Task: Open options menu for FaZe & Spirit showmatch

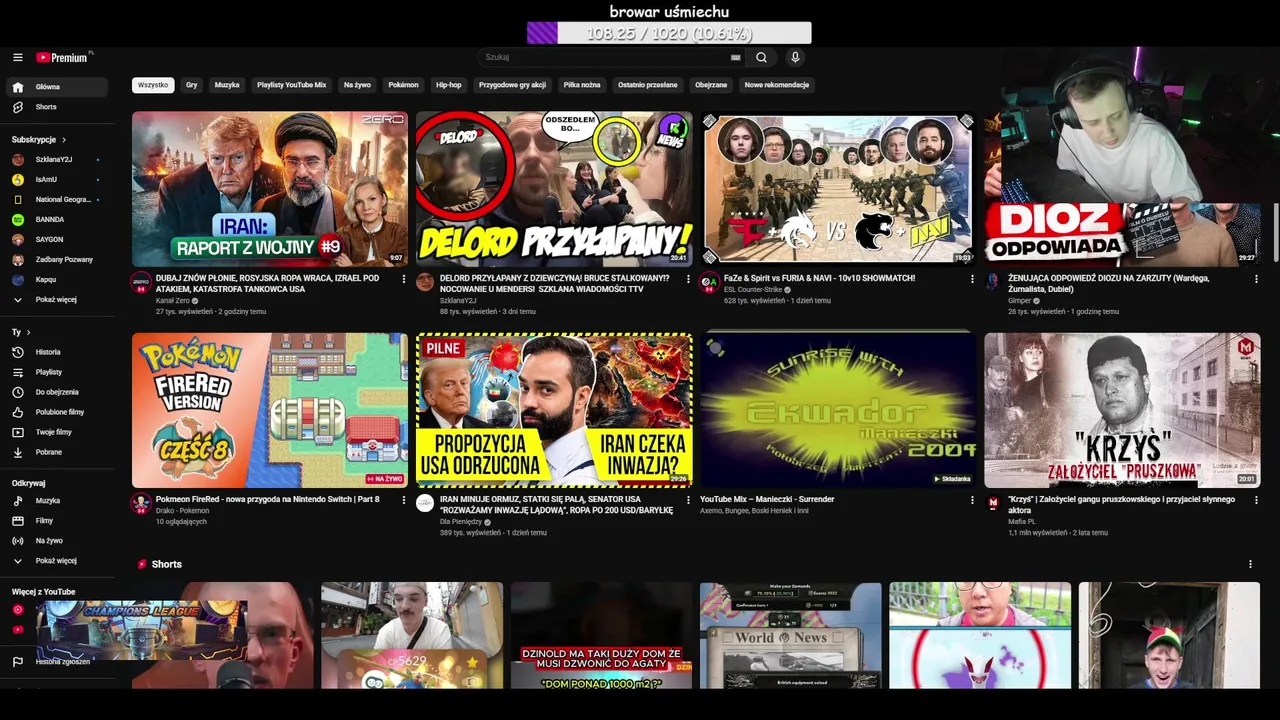Action: point(972,279)
